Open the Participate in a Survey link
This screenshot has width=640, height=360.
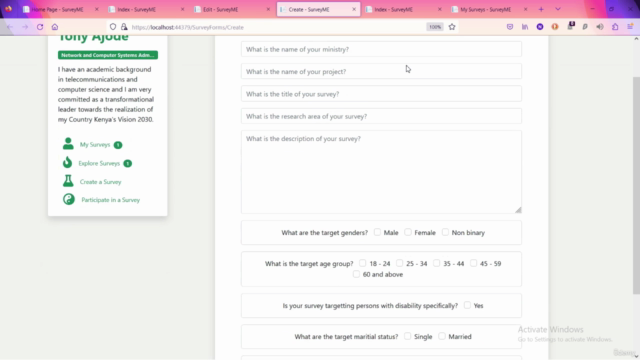(111, 200)
